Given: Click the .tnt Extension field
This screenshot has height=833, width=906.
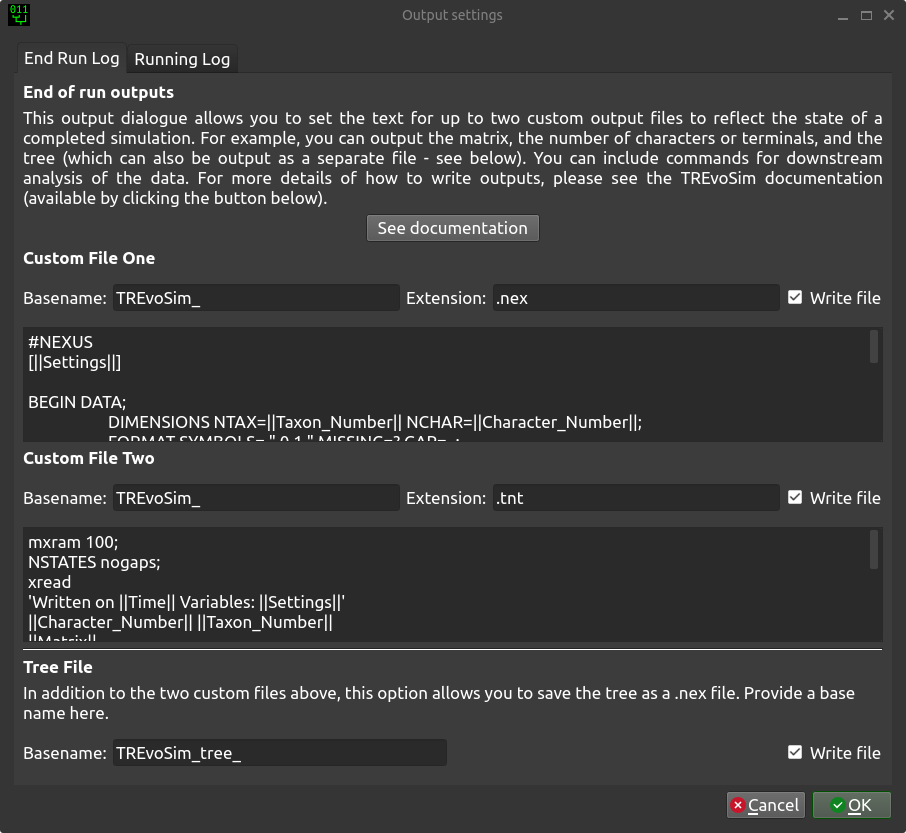Looking at the screenshot, I should (x=636, y=498).
